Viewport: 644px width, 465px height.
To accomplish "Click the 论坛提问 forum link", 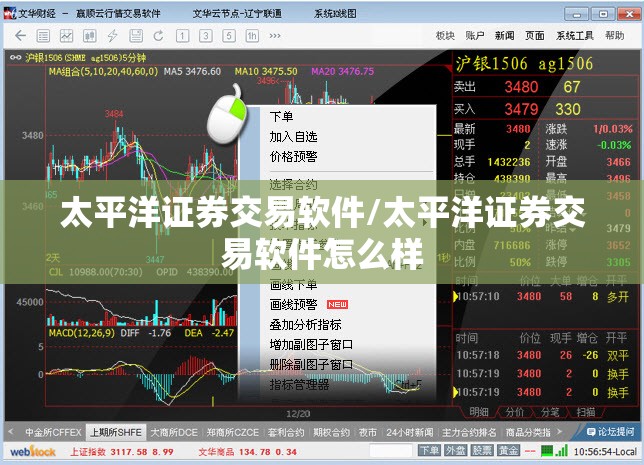I will pos(611,432).
